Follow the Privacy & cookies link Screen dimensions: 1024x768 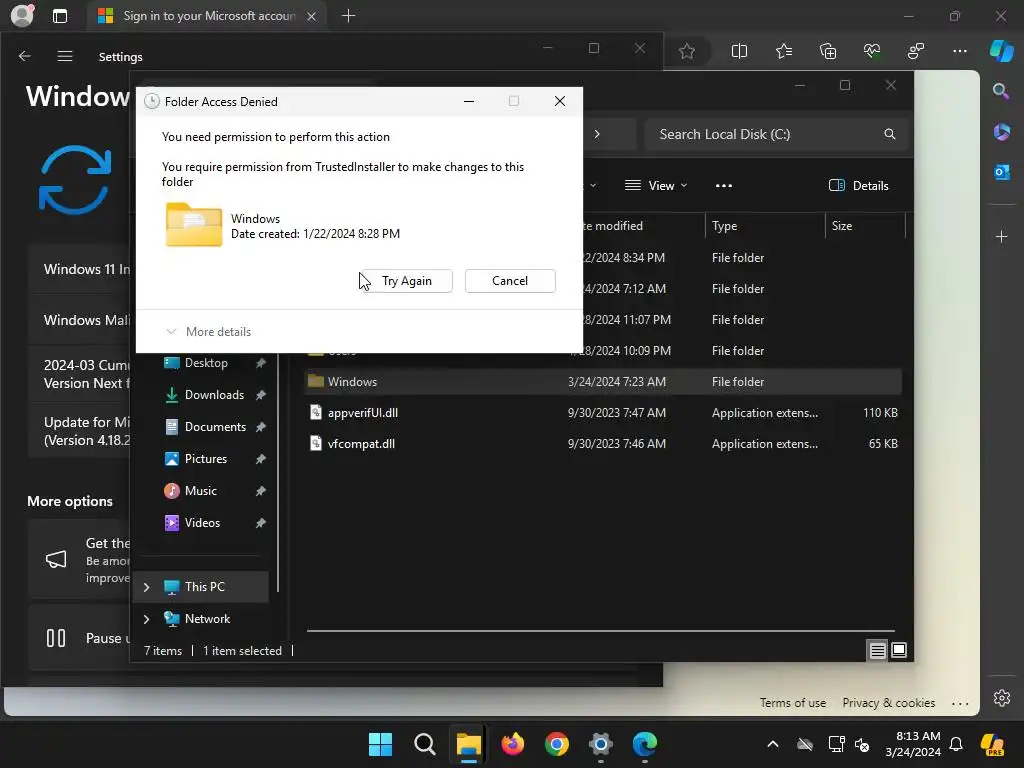point(888,703)
